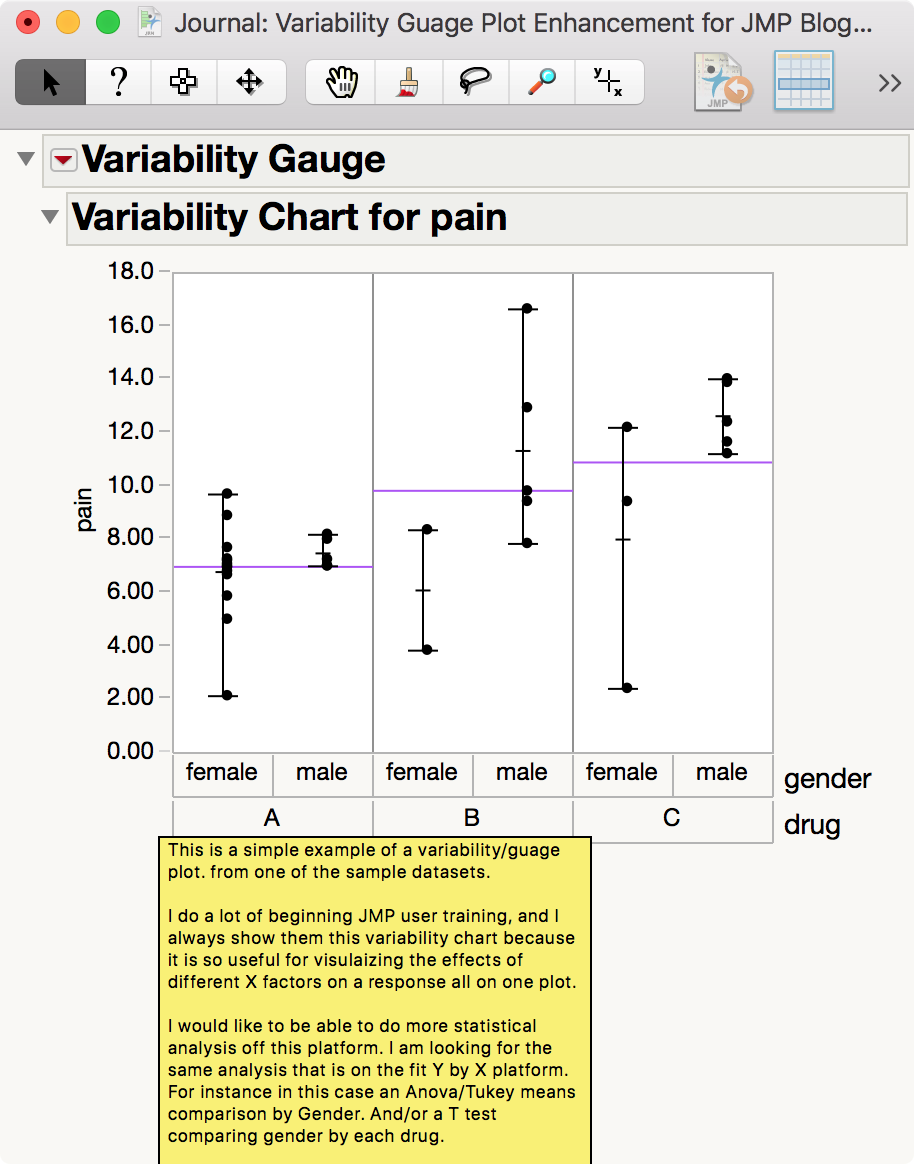The width and height of the screenshot is (914, 1164).
Task: Select the Selection crosshair tool
Action: (x=184, y=82)
